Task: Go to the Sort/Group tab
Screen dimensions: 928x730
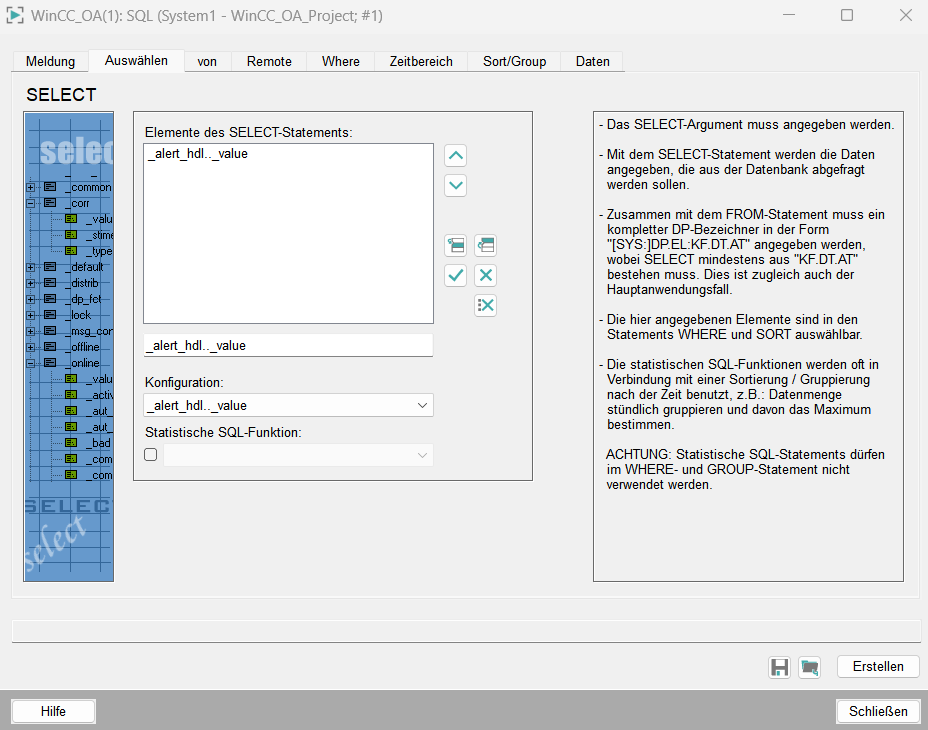Action: coord(514,61)
